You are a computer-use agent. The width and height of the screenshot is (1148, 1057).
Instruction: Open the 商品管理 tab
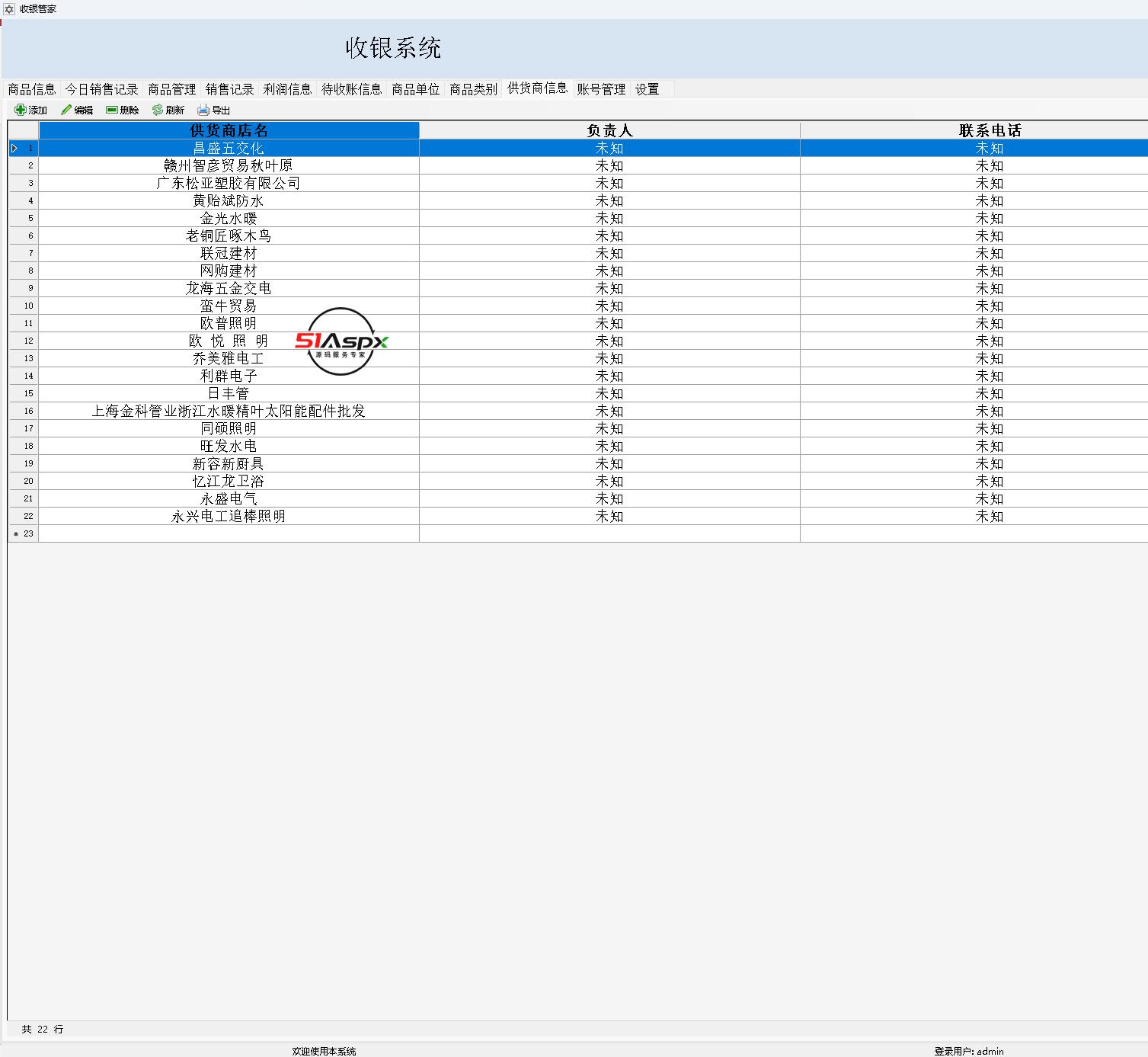pyautogui.click(x=171, y=89)
